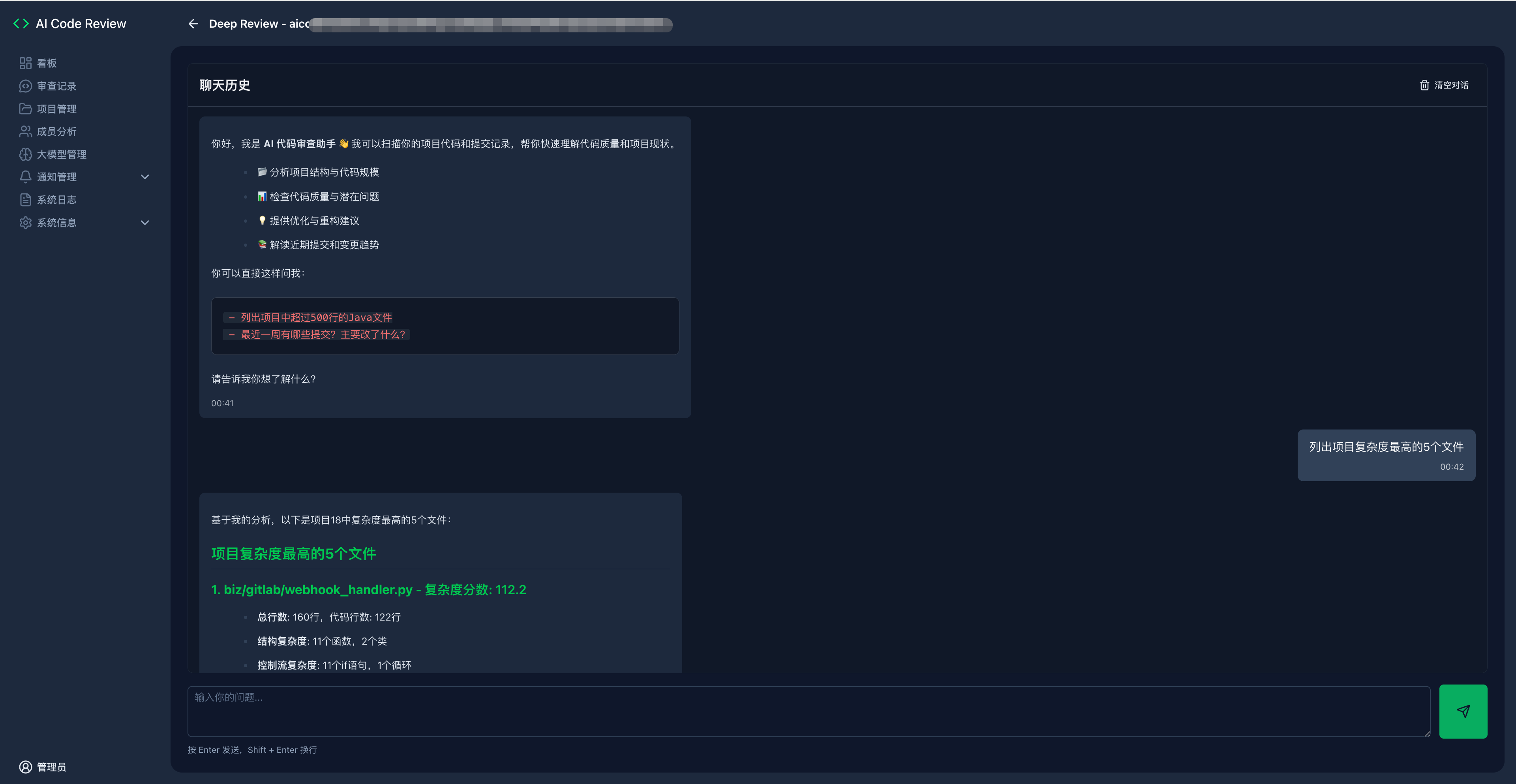Expand the 系统信息 chevron
This screenshot has width=1516, height=784.
(x=145, y=223)
